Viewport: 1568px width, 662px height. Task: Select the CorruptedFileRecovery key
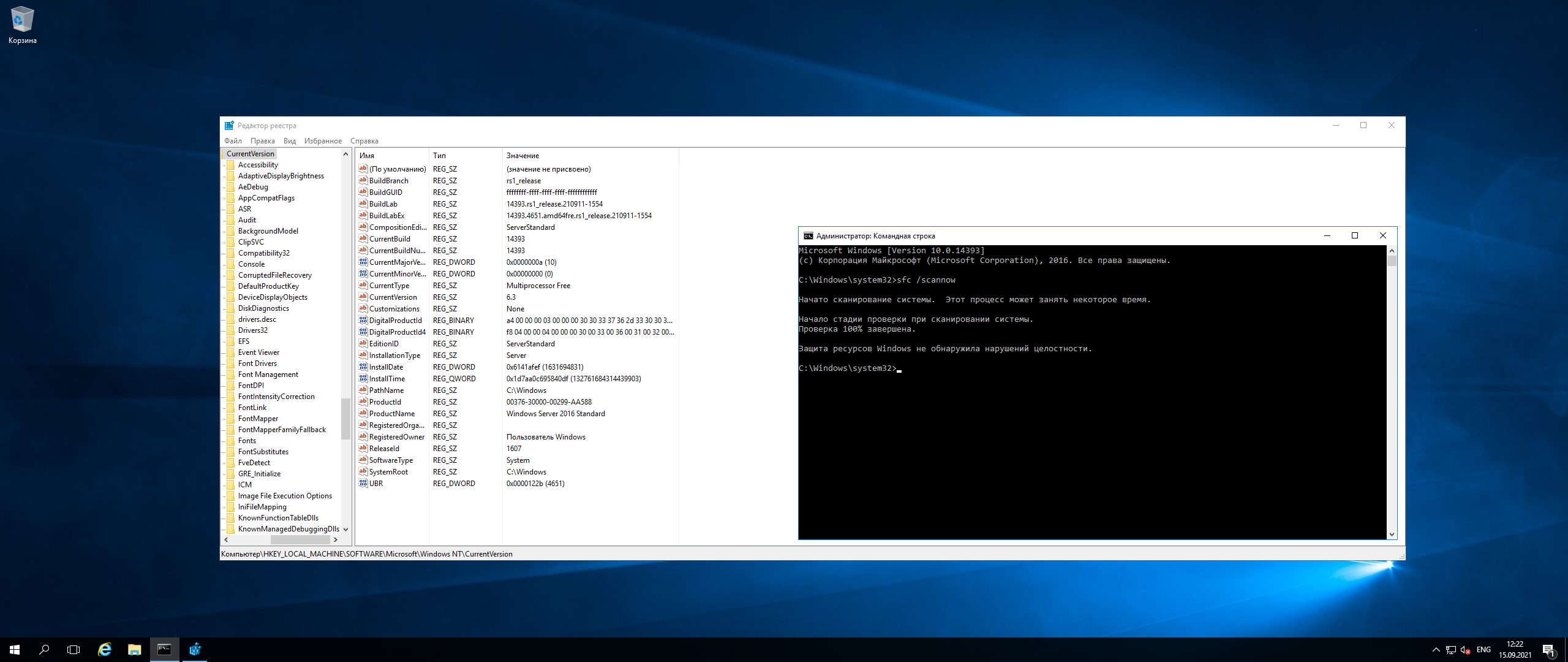coord(275,275)
